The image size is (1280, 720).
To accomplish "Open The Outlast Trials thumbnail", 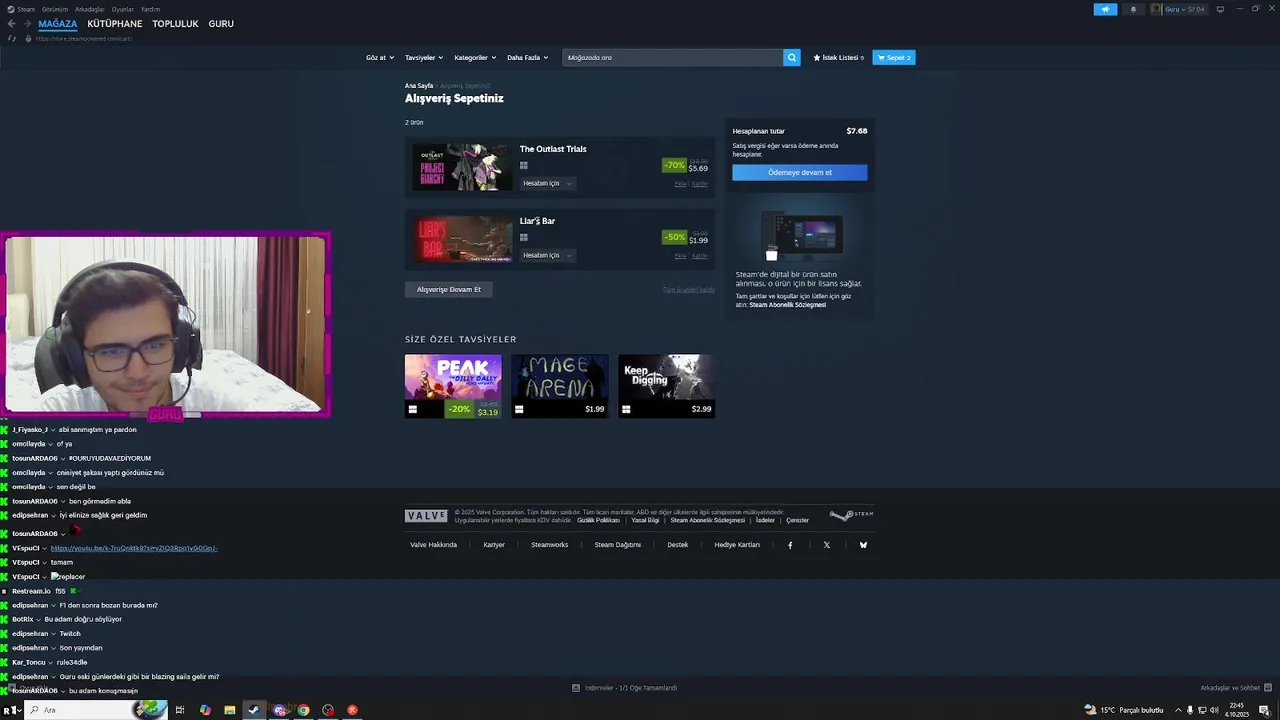I will 462,167.
